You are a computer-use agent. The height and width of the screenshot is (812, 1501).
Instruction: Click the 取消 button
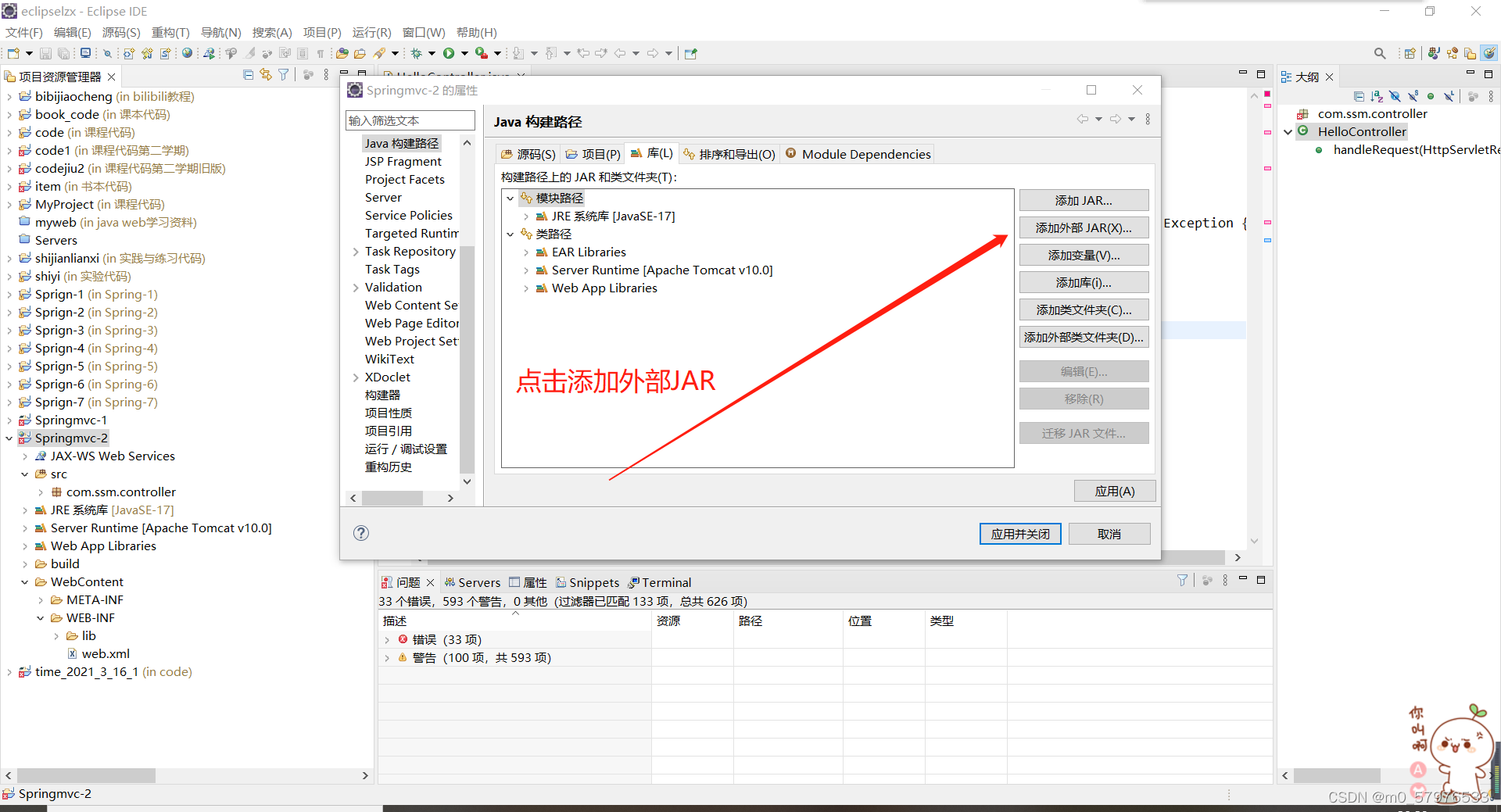click(1109, 534)
